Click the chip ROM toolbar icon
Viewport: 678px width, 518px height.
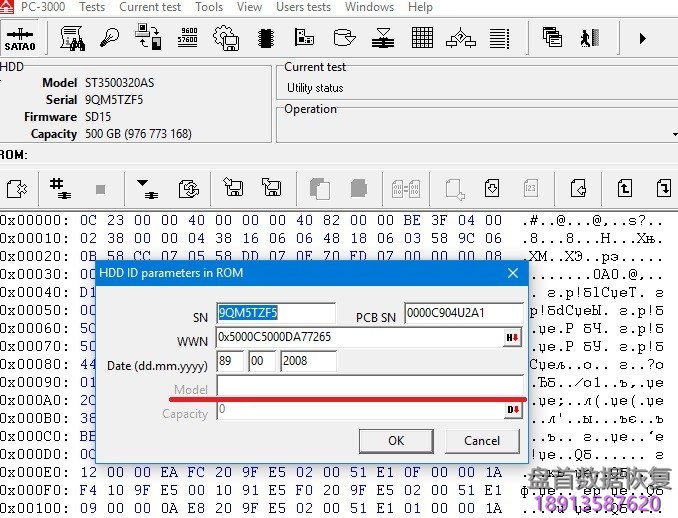(x=266, y=38)
